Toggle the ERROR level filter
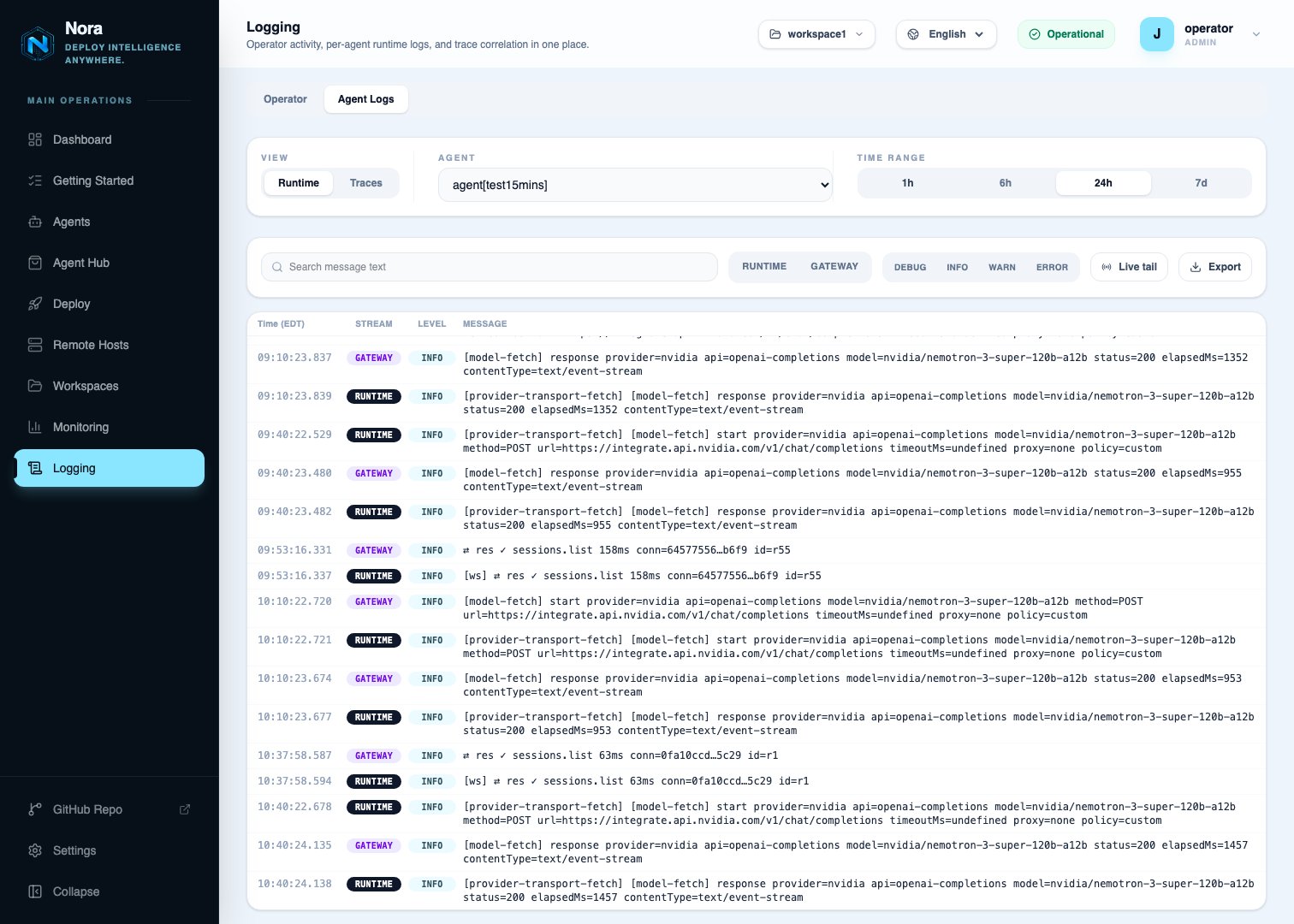1294x924 pixels. point(1052,267)
